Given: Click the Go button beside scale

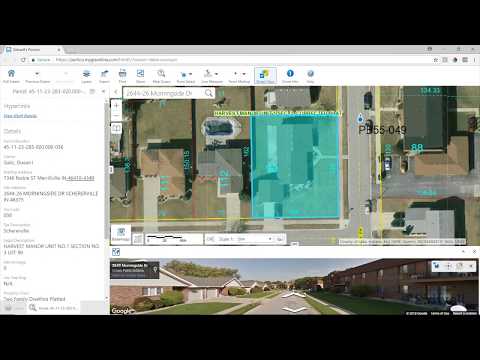Looking at the screenshot, I should click(280, 239).
